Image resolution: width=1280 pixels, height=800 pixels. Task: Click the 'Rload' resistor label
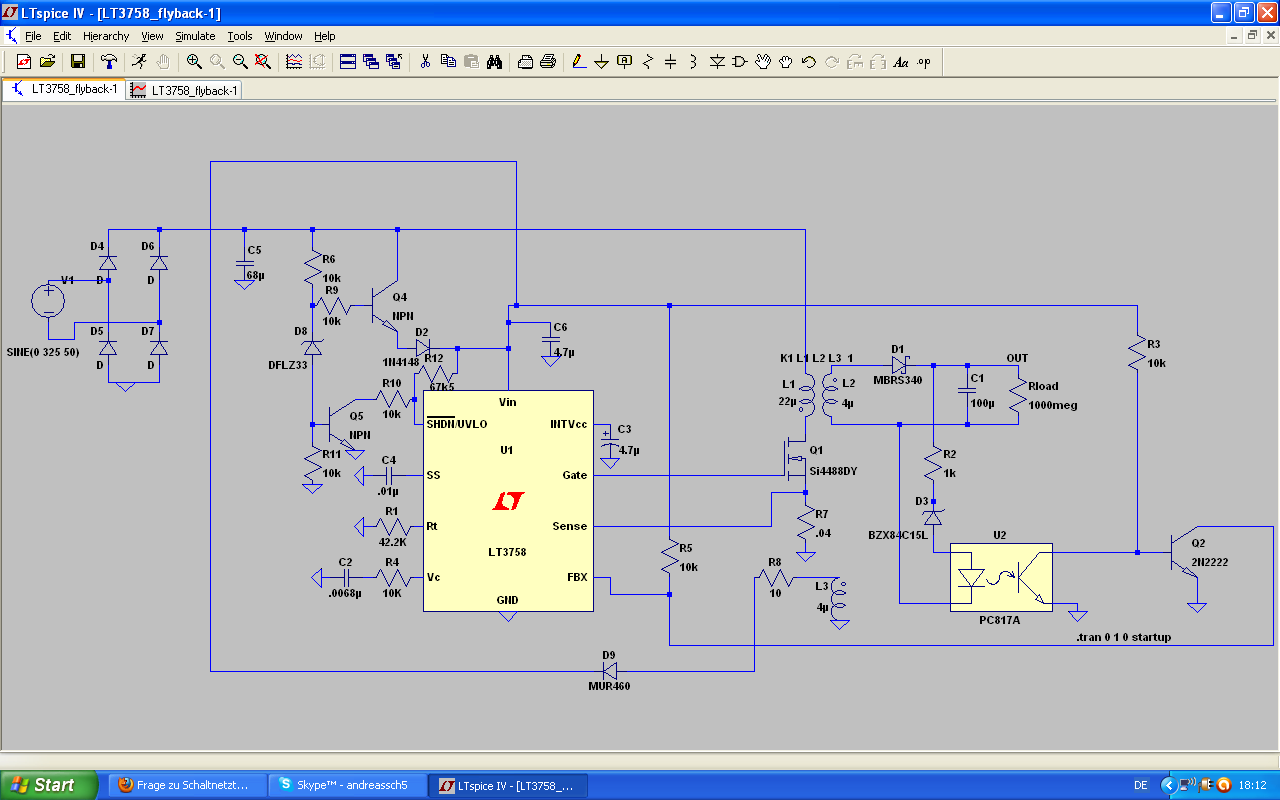tap(1043, 386)
